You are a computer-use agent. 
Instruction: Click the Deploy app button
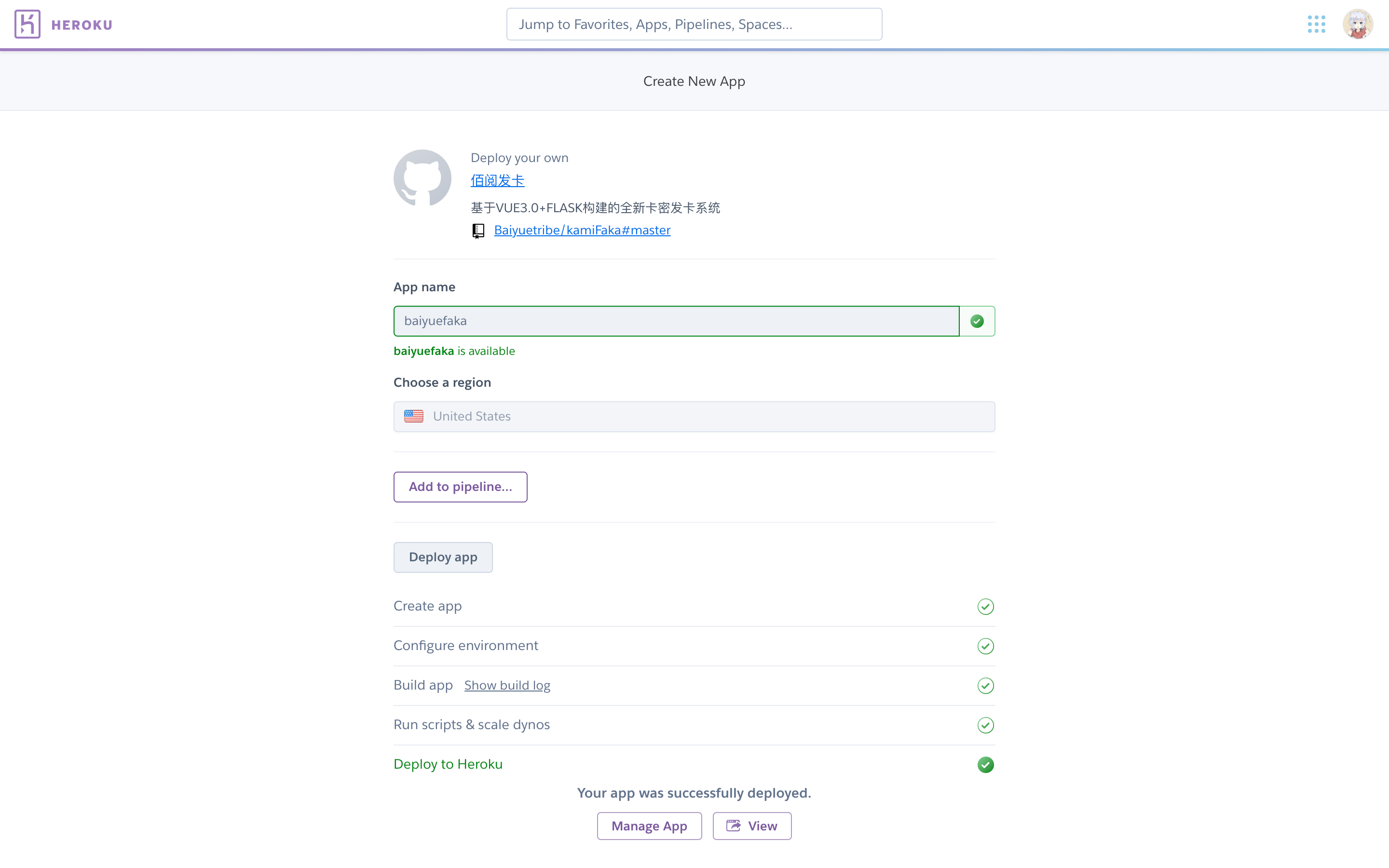[x=443, y=557]
